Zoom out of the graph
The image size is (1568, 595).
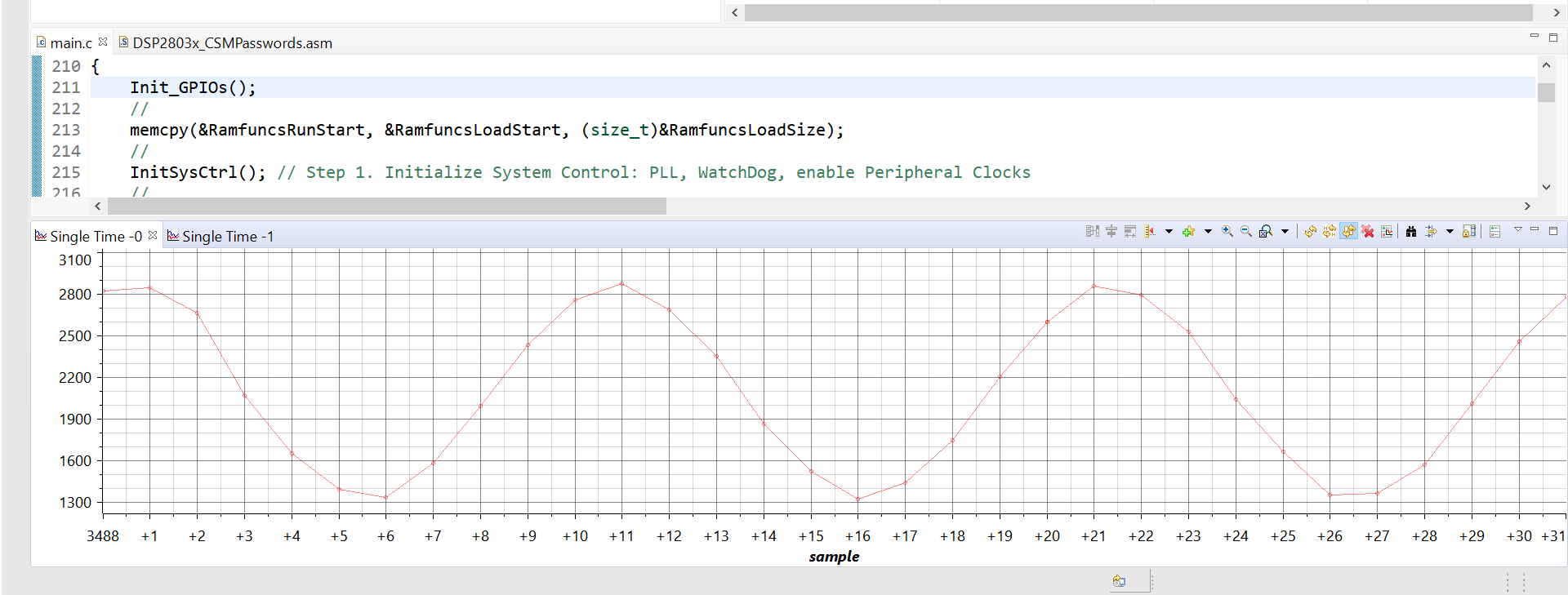pyautogui.click(x=1246, y=232)
